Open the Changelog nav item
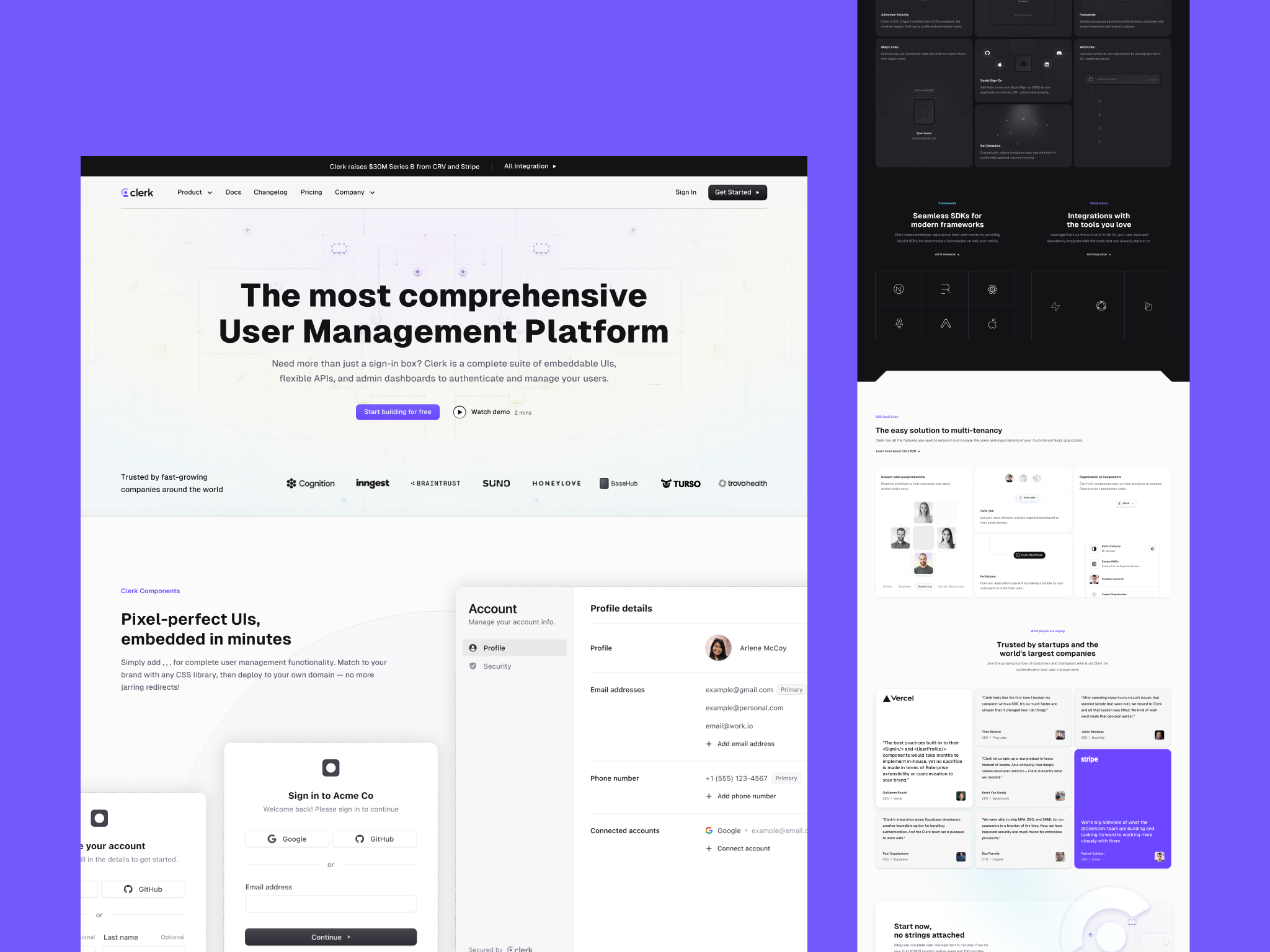The image size is (1270, 952). 270,192
